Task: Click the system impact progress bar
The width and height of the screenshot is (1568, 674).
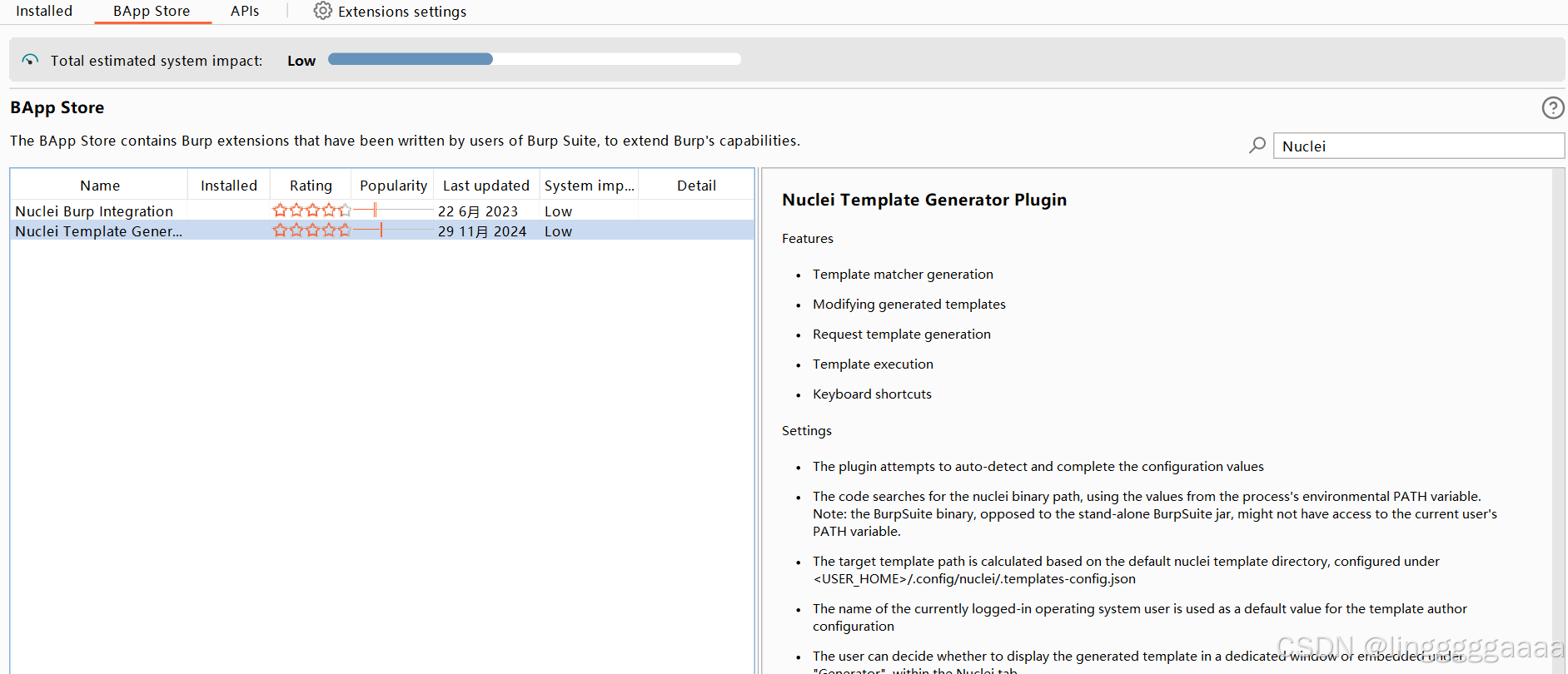Action: [535, 59]
